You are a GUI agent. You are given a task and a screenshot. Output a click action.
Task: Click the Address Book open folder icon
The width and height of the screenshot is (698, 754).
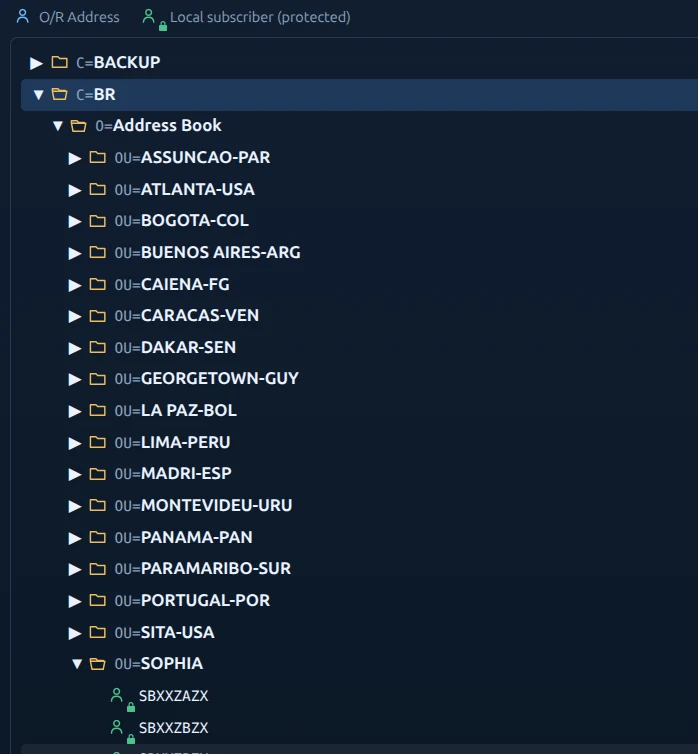78,126
